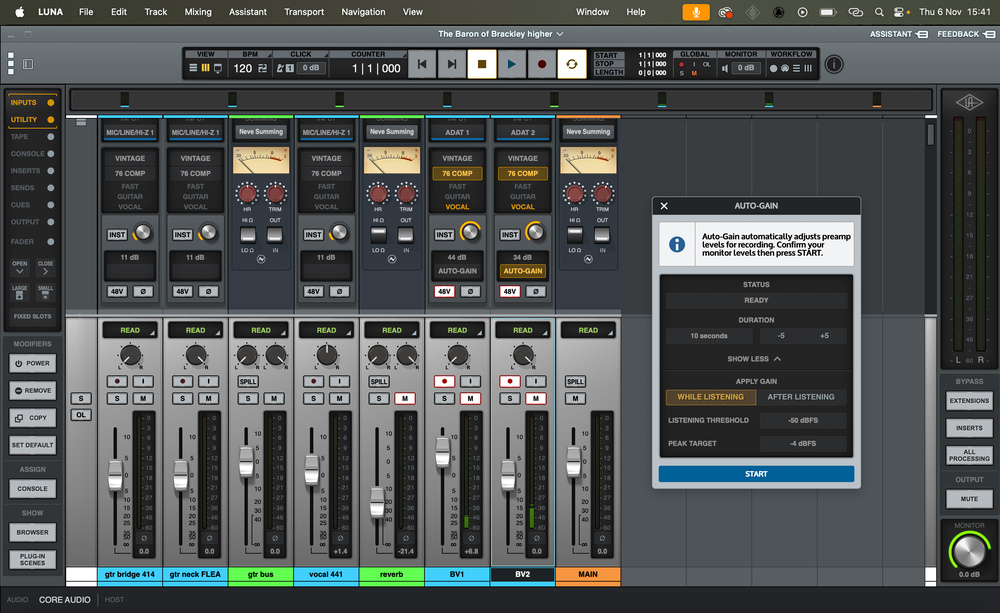Click the MUTE output button

click(969, 499)
